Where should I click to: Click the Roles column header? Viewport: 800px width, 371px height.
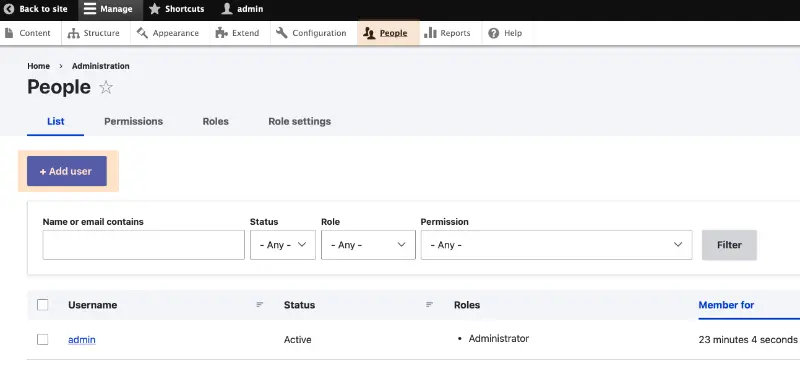point(467,305)
